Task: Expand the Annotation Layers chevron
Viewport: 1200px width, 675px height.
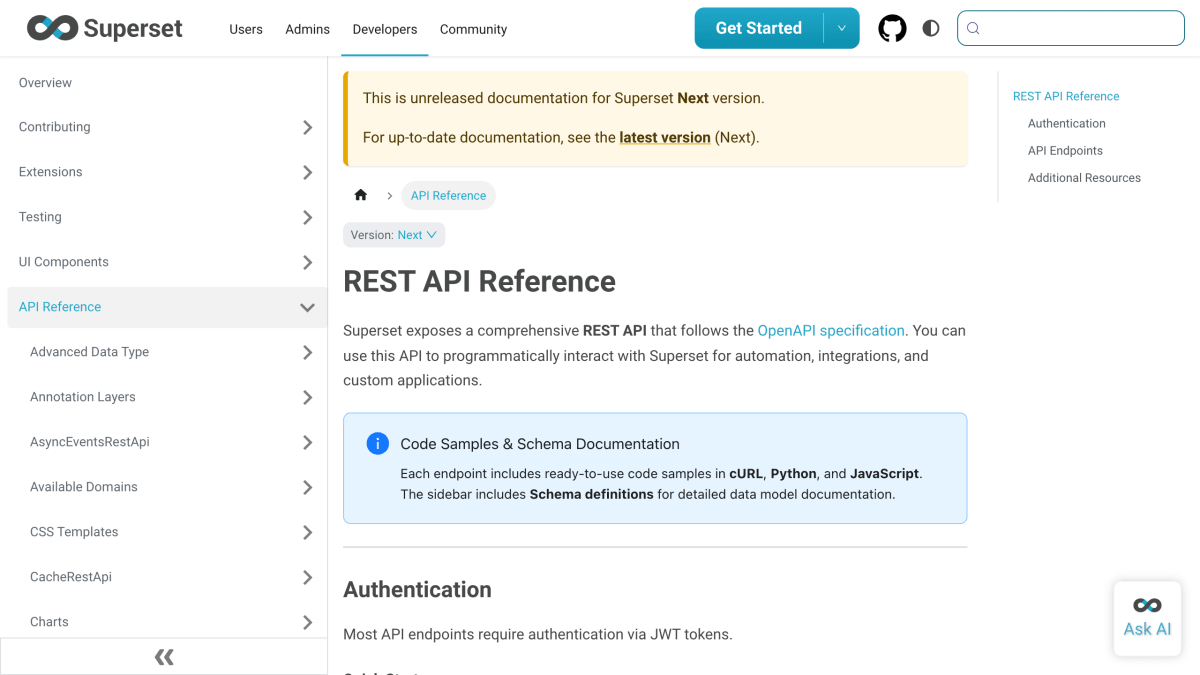Action: click(307, 397)
